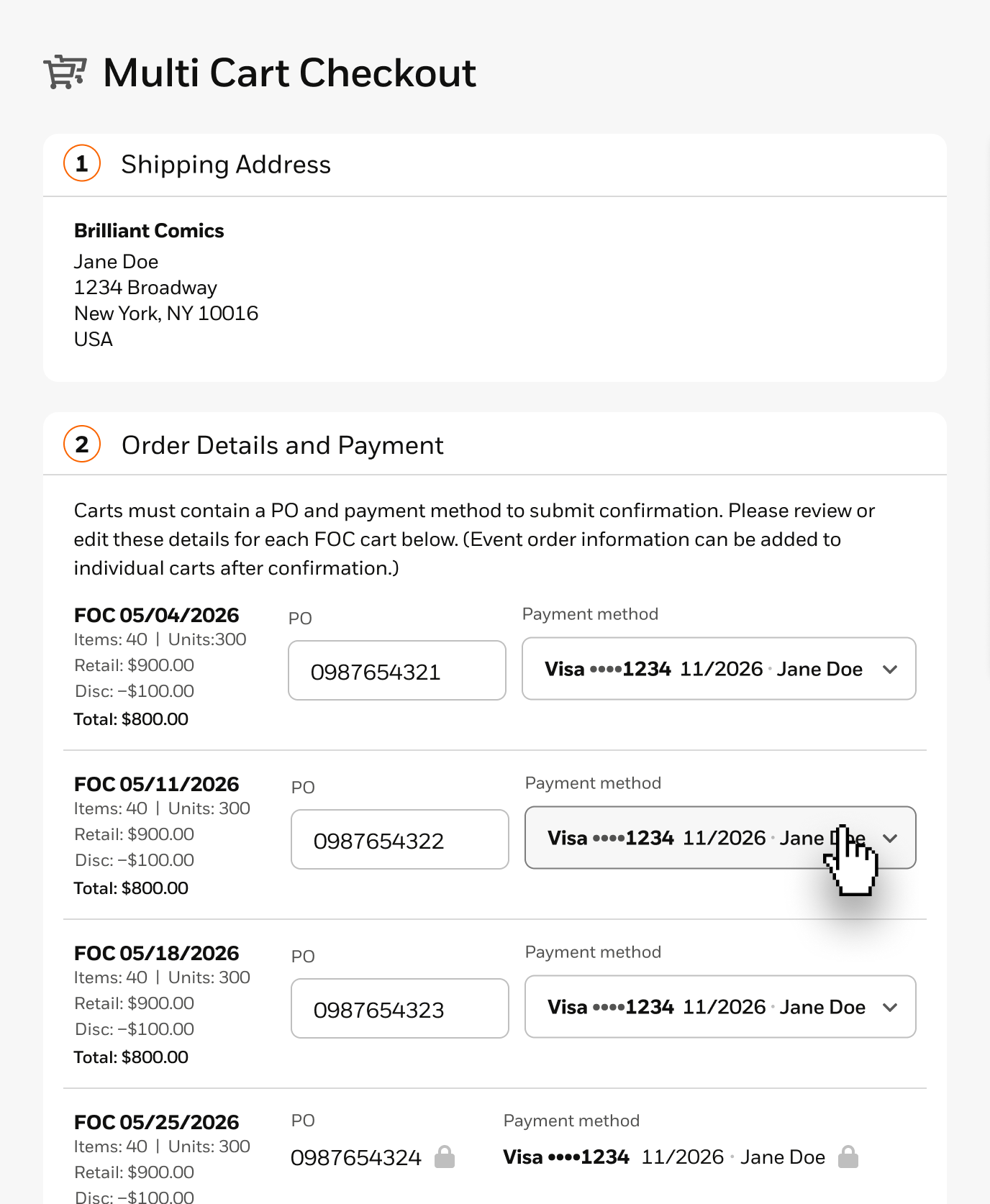Click PO field containing 0987654323
Image resolution: width=990 pixels, height=1204 pixels.
point(399,1009)
